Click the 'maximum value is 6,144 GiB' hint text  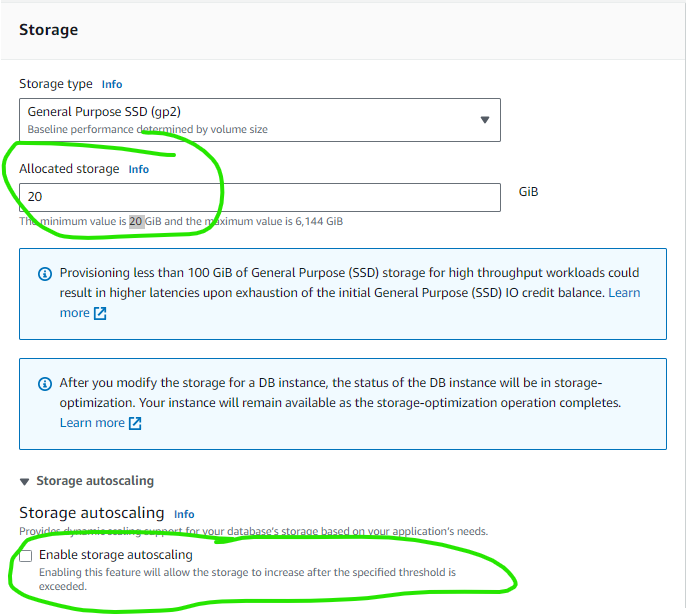[274, 221]
